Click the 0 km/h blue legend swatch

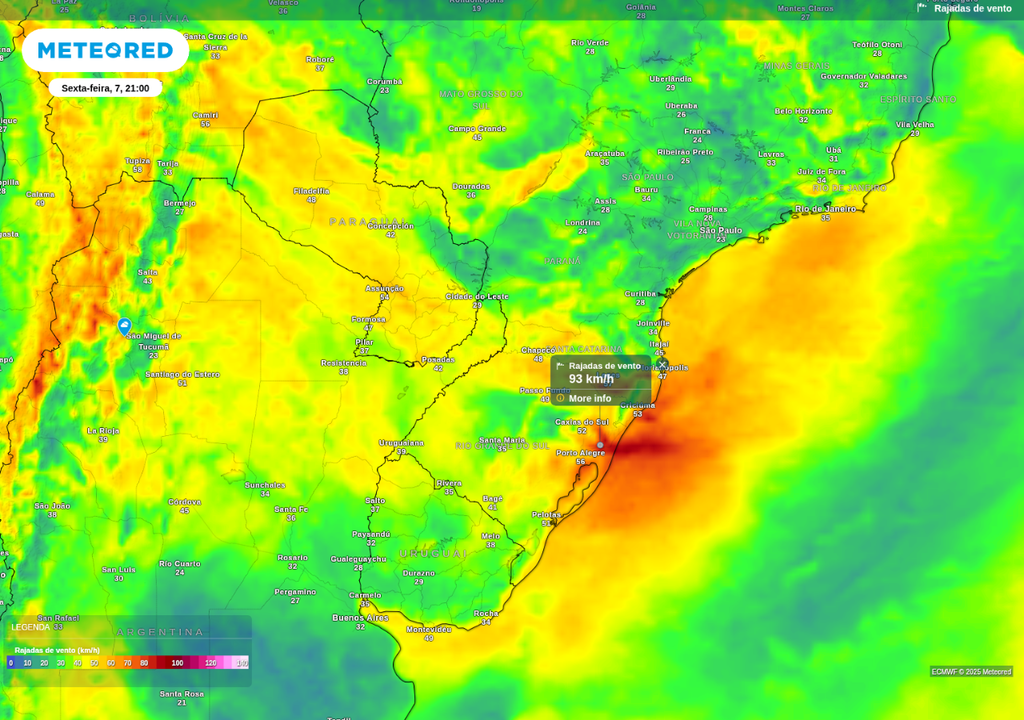(11, 662)
